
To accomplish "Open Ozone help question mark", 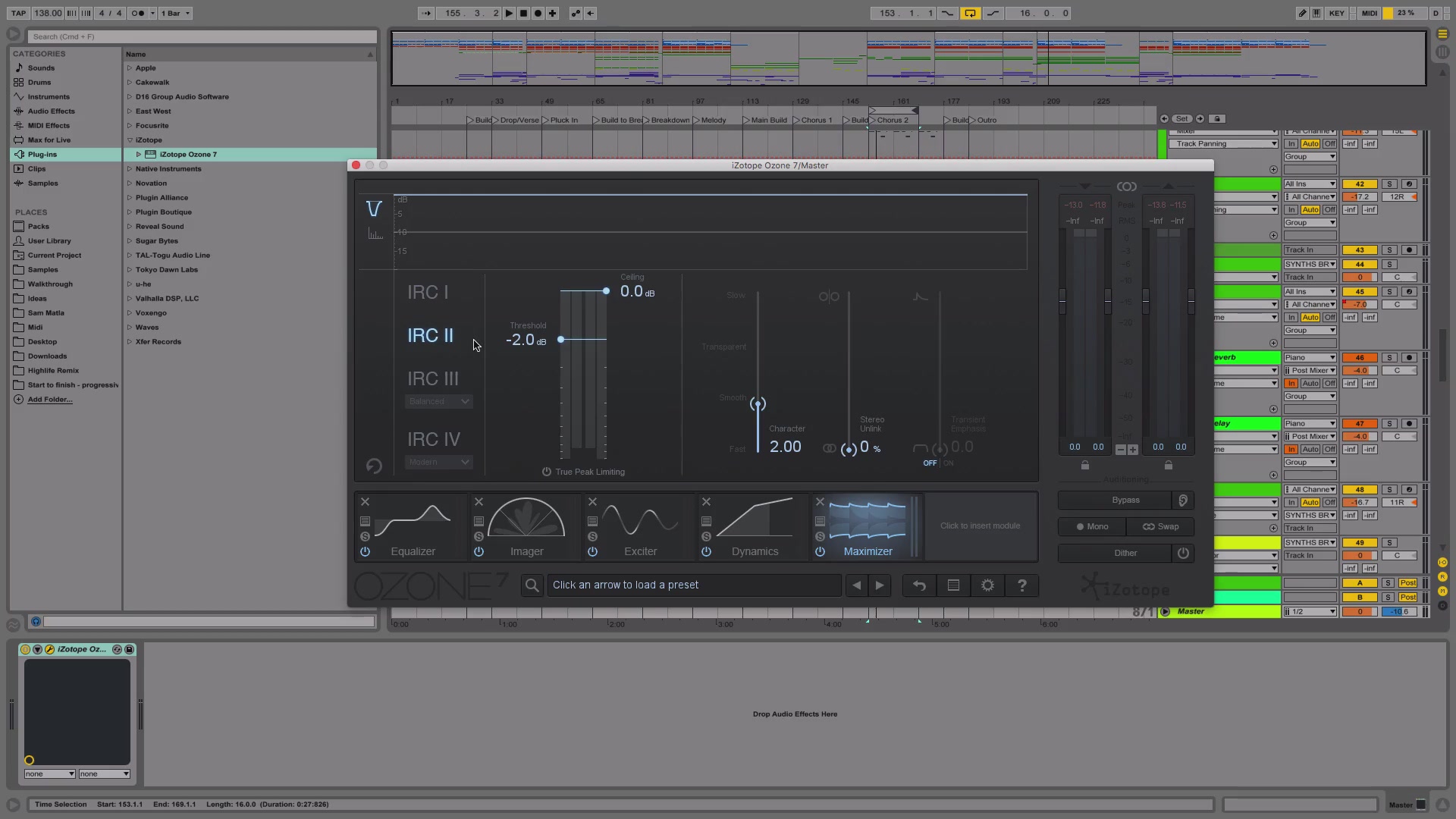I will pos(1021,585).
